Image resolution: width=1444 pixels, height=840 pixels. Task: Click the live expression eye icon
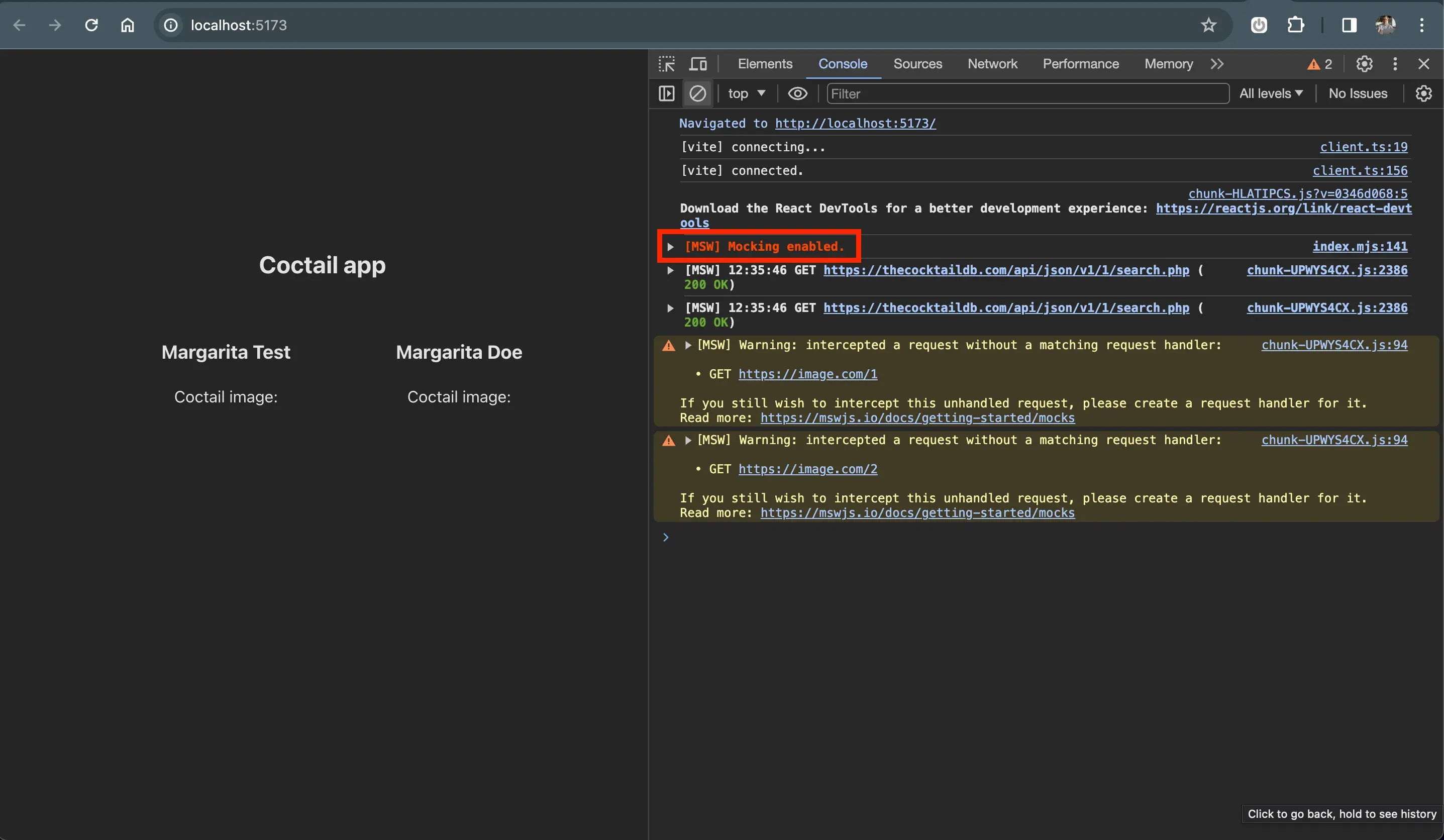coord(797,93)
